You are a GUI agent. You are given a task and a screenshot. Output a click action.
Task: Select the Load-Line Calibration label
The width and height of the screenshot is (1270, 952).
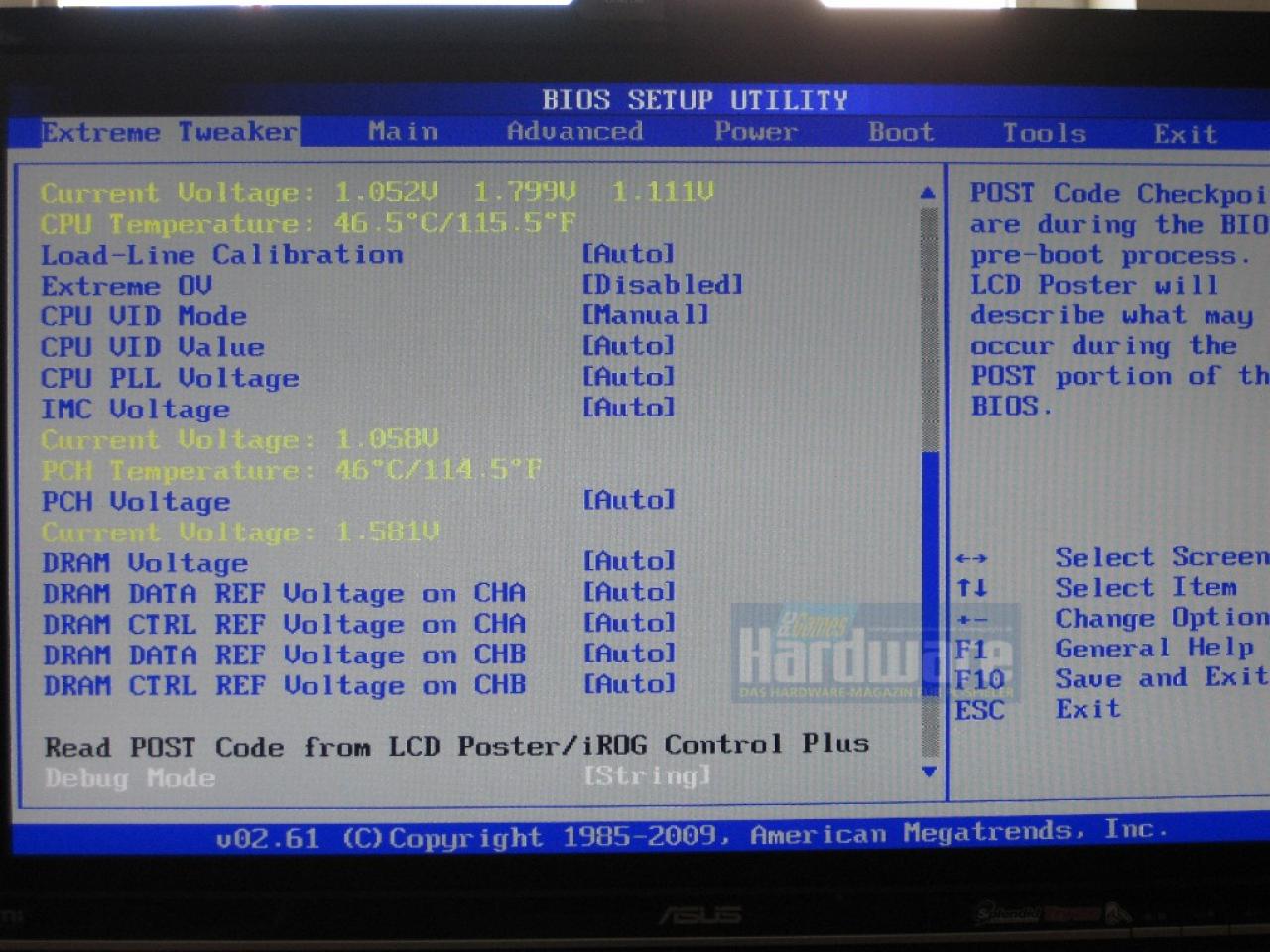[222, 255]
